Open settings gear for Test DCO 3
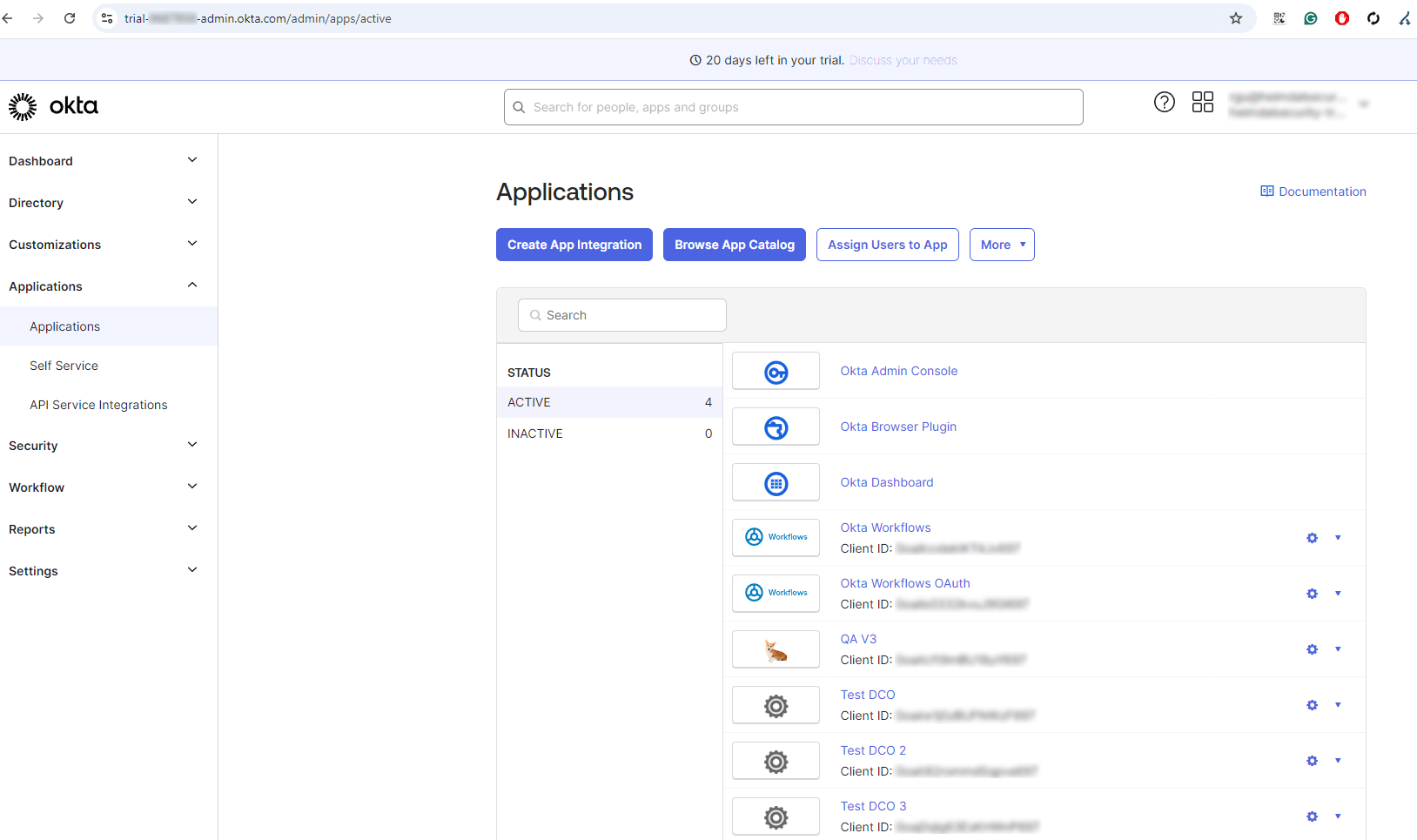This screenshot has width=1417, height=840. (1312, 816)
